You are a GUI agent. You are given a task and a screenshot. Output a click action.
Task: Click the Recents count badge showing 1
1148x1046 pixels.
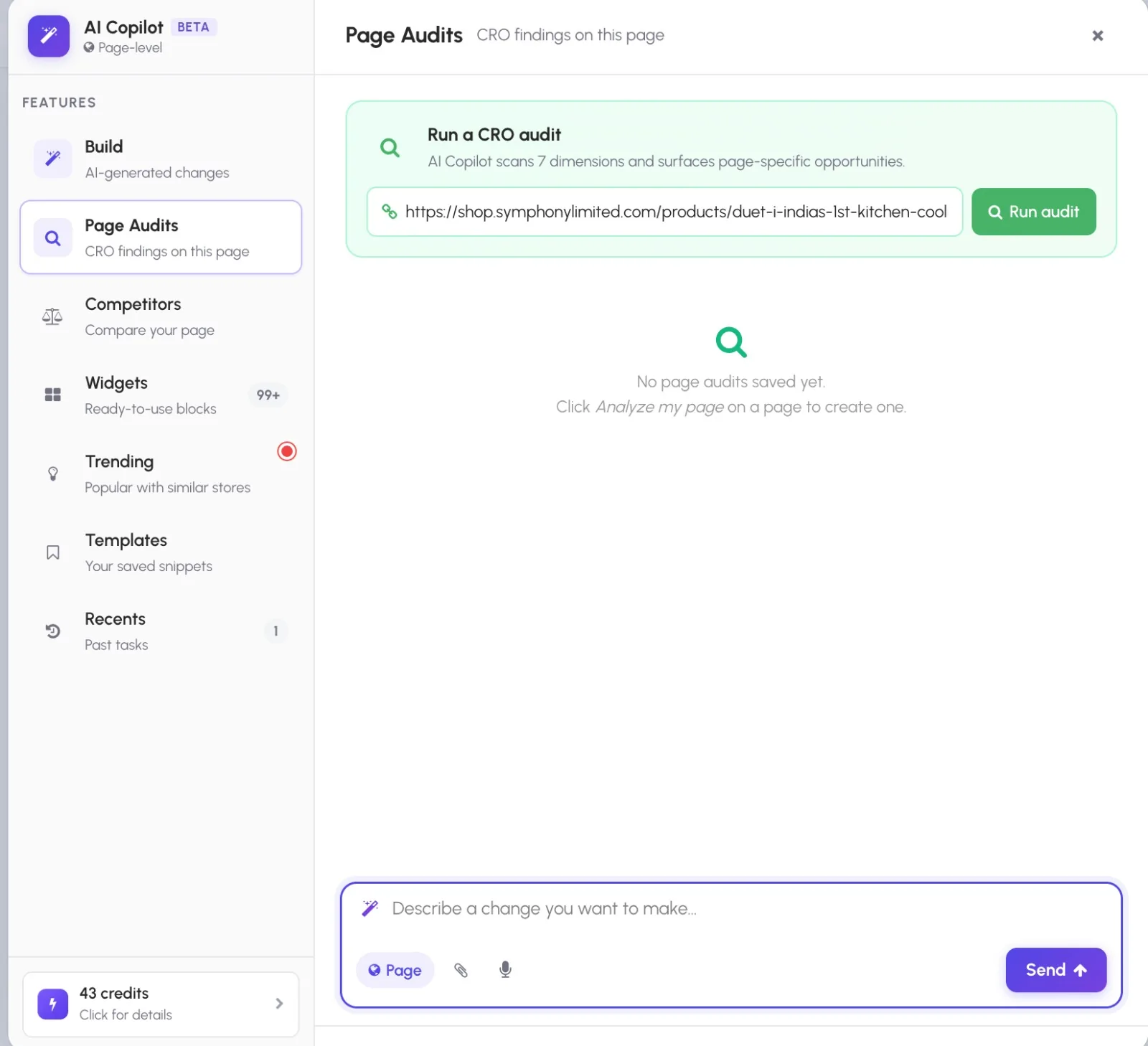276,631
